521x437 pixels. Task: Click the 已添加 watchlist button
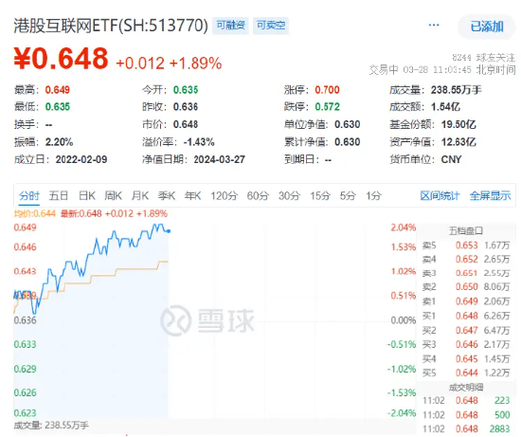point(487,26)
